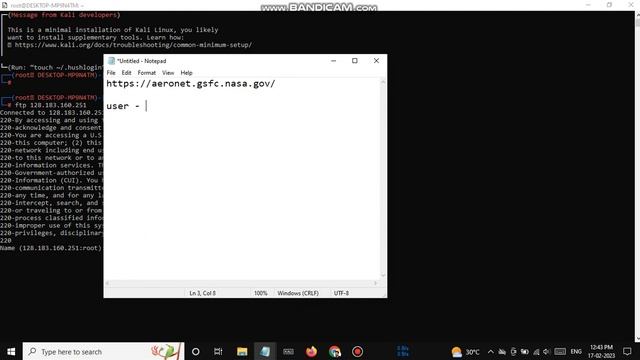
Task: Click Notepad scroll-down arrow
Action: coord(383,276)
